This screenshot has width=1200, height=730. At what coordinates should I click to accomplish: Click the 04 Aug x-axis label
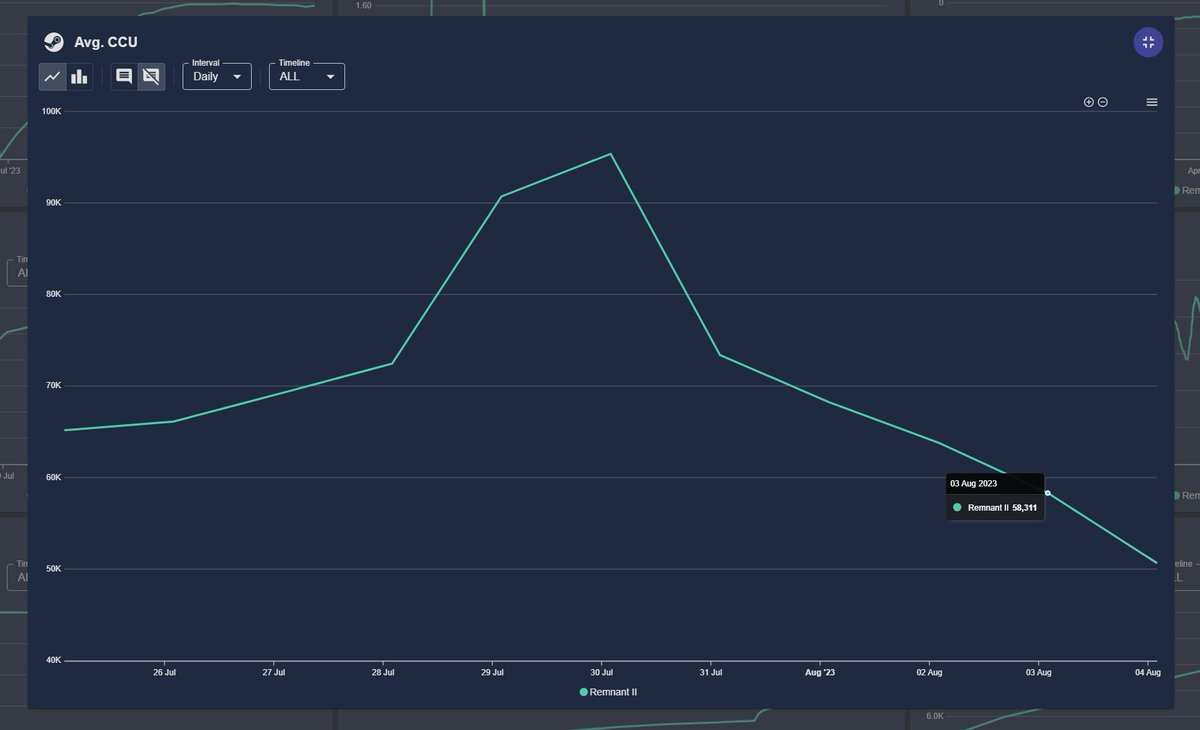1147,673
